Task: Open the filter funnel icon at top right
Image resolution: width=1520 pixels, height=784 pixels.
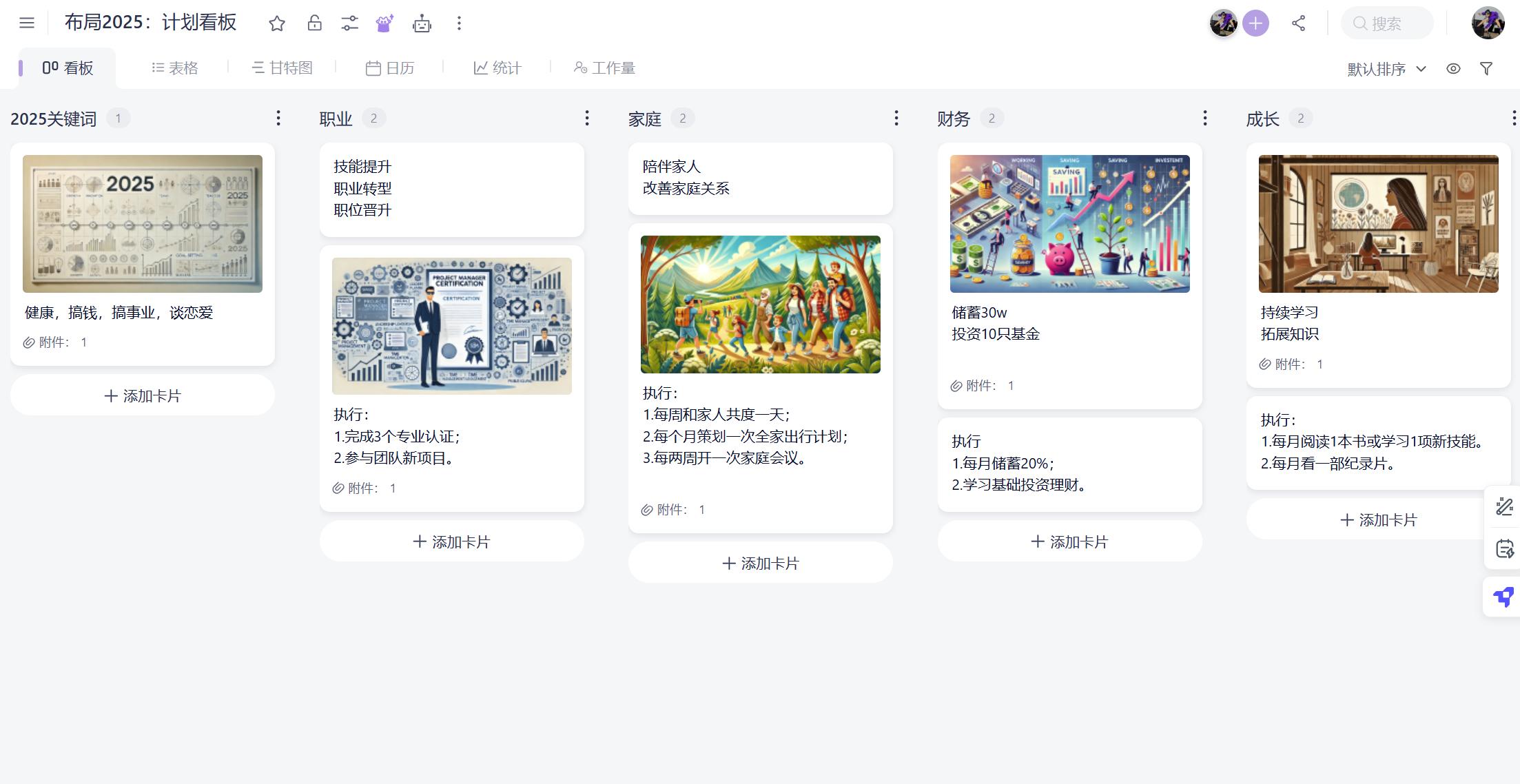Action: [1486, 68]
